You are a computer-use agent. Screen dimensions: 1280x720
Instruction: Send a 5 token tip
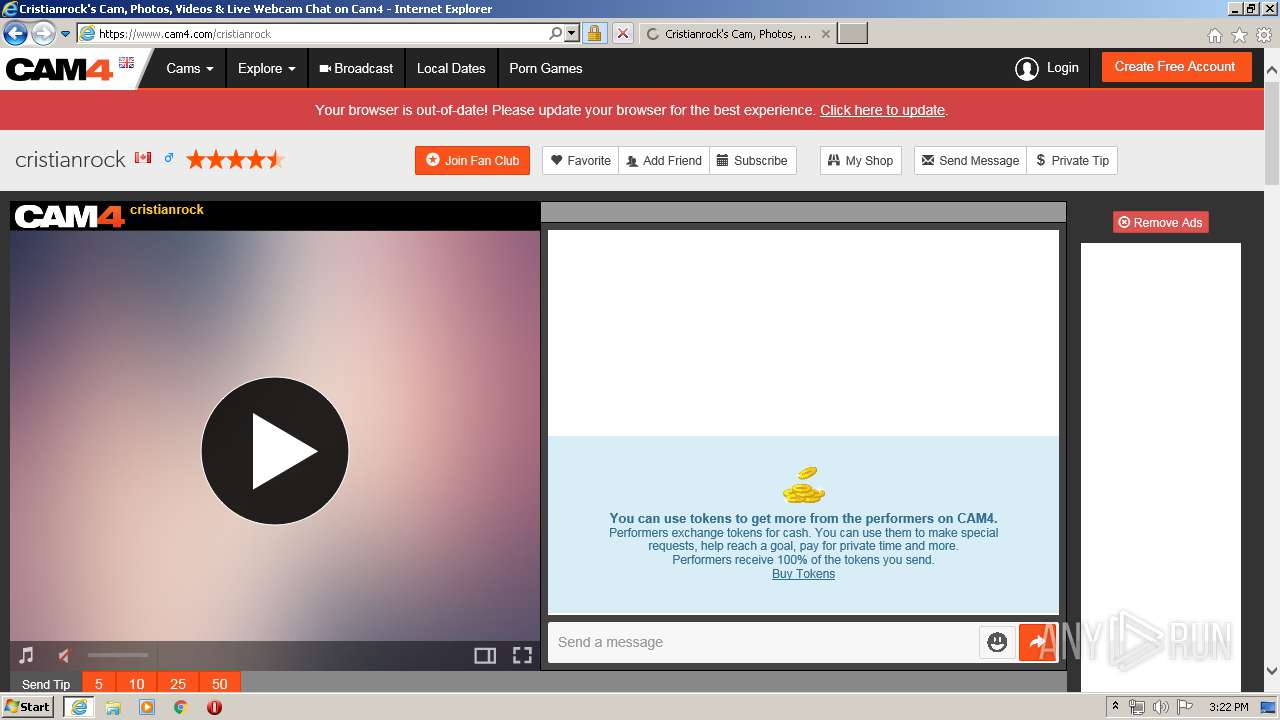[x=99, y=684]
